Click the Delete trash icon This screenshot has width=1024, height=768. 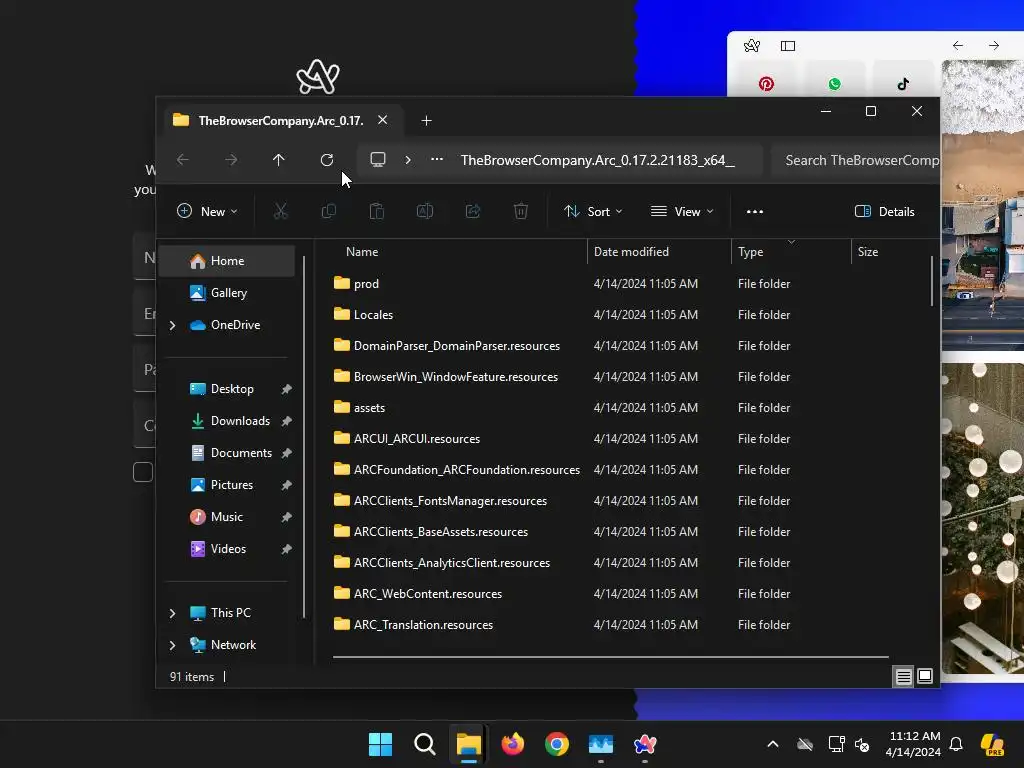click(x=521, y=212)
